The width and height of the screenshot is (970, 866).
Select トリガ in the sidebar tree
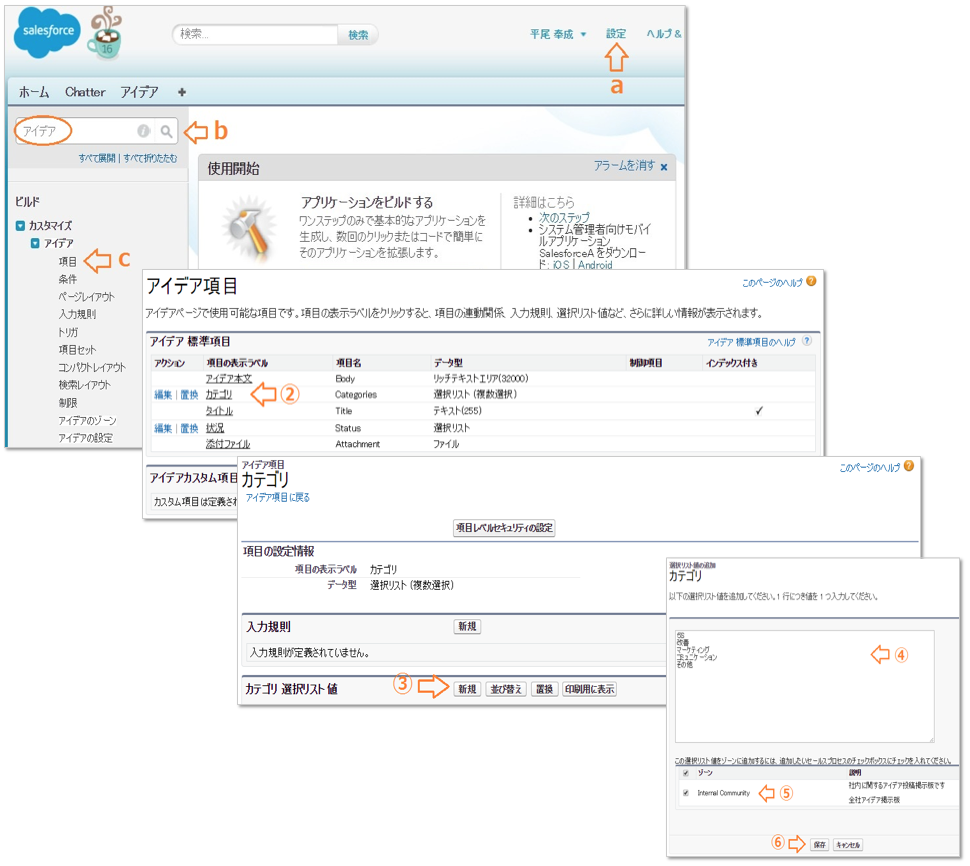click(68, 332)
